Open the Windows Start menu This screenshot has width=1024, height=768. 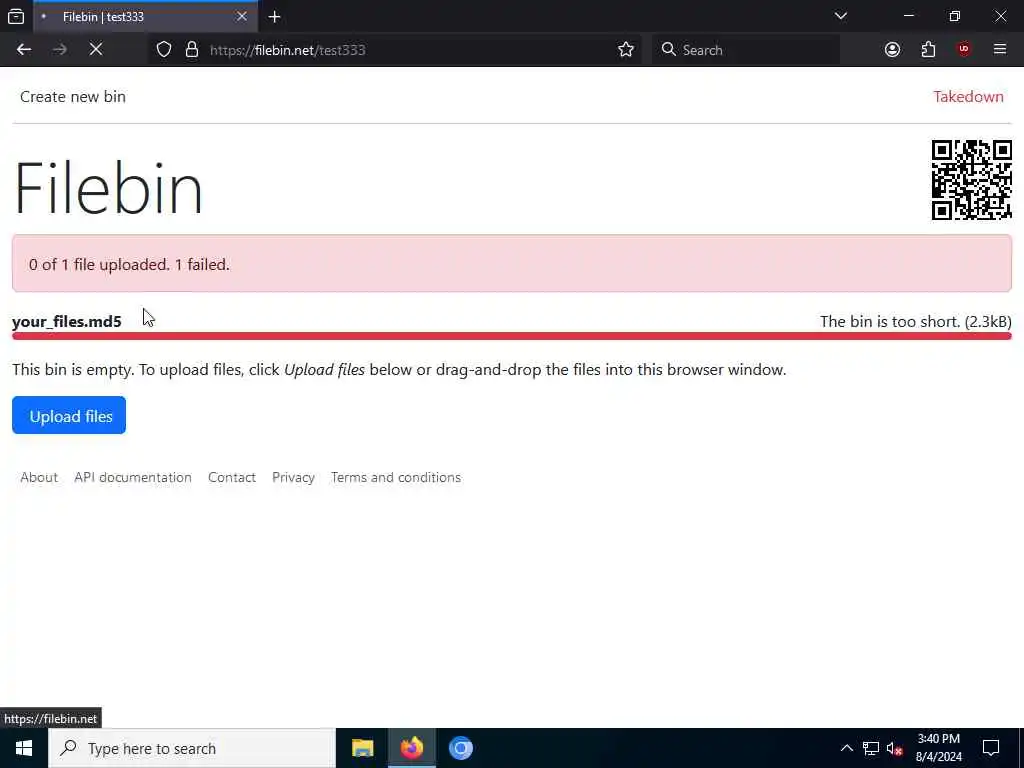[24, 748]
